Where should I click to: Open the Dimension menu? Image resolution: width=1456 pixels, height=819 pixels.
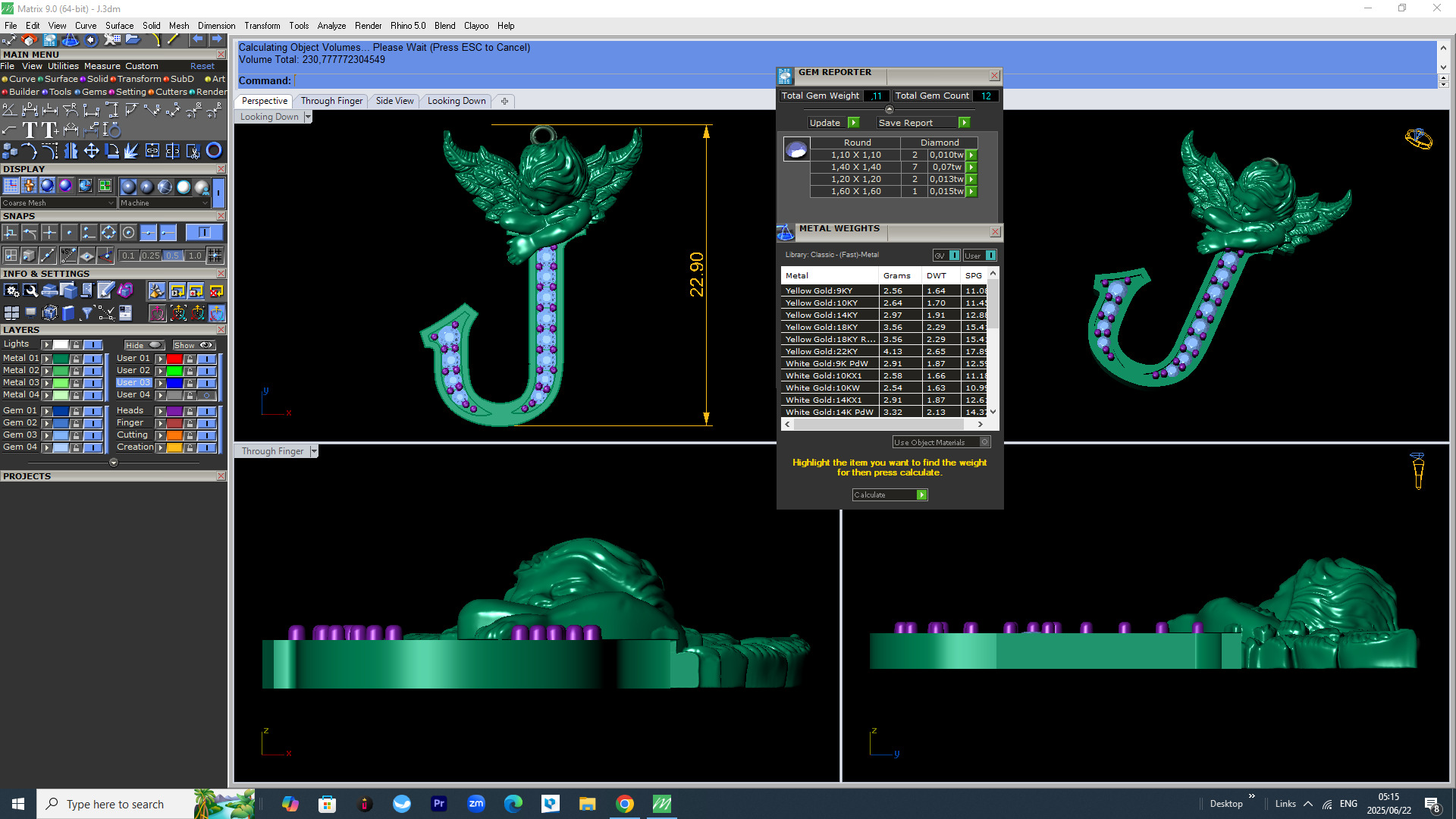point(216,26)
